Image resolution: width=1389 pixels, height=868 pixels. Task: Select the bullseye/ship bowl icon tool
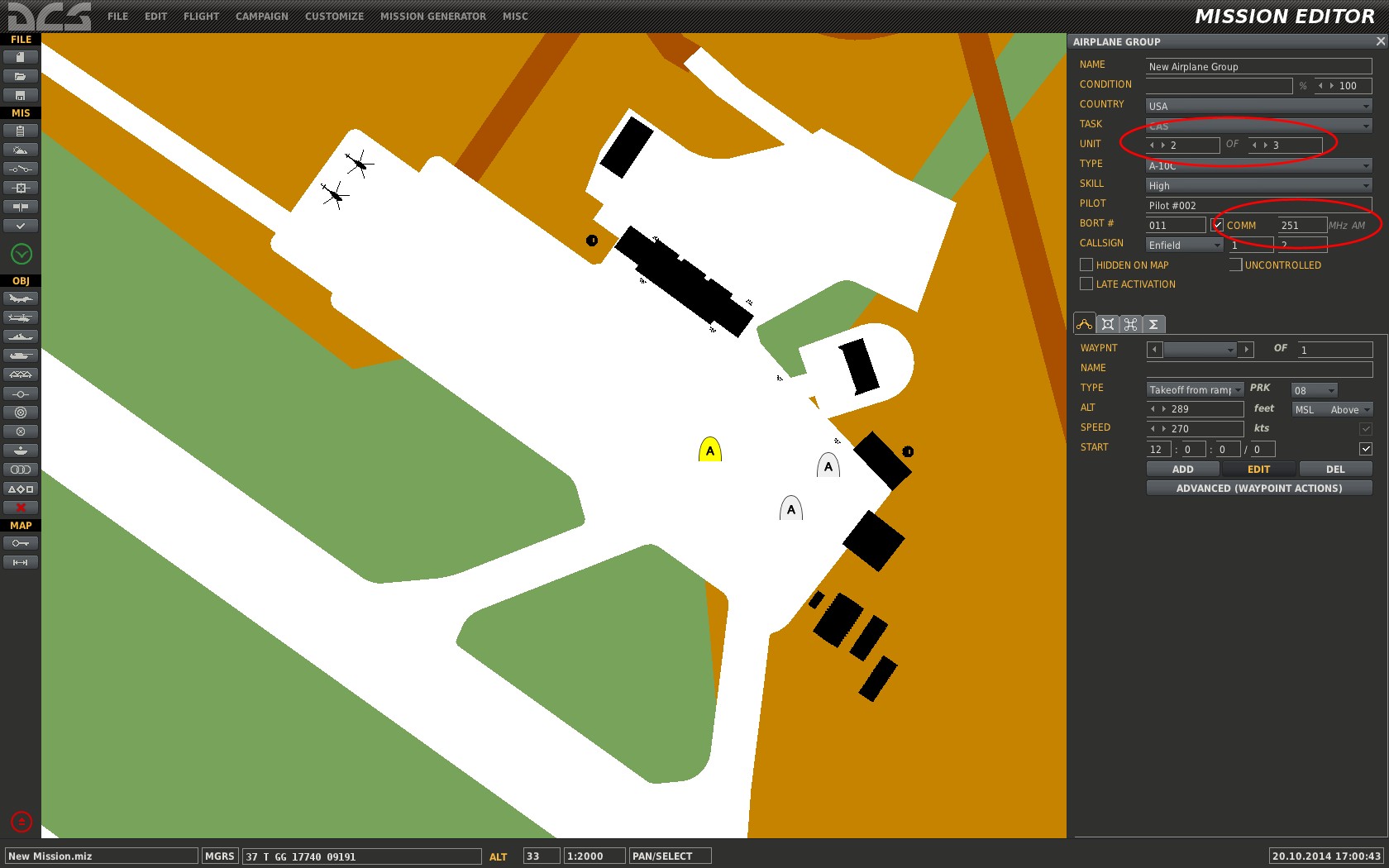21,451
